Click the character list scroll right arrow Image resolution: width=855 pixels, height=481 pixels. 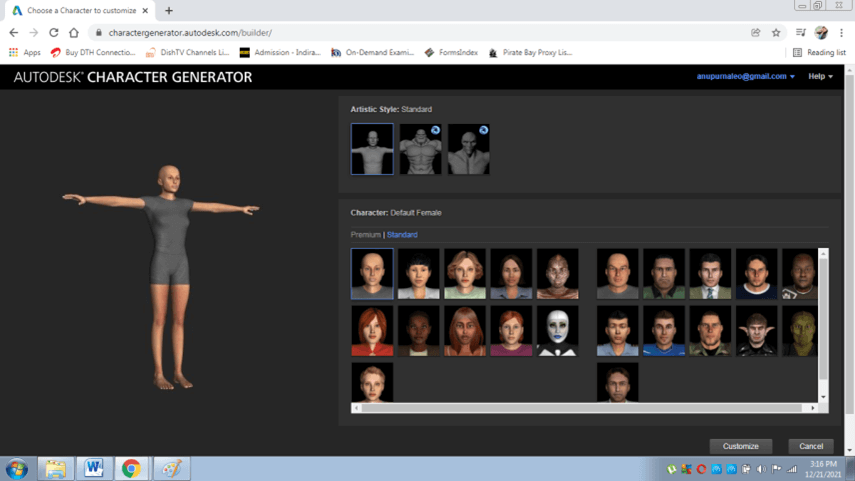coord(813,408)
